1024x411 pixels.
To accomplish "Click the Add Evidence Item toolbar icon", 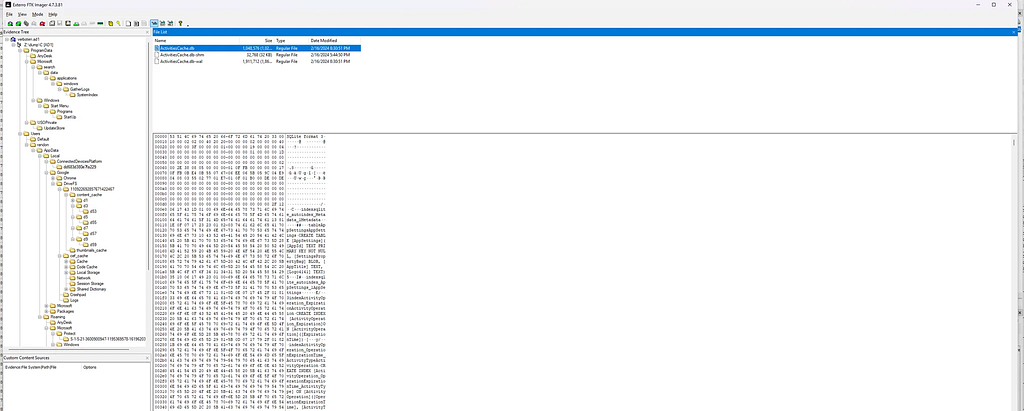I will pyautogui.click(x=10, y=24).
